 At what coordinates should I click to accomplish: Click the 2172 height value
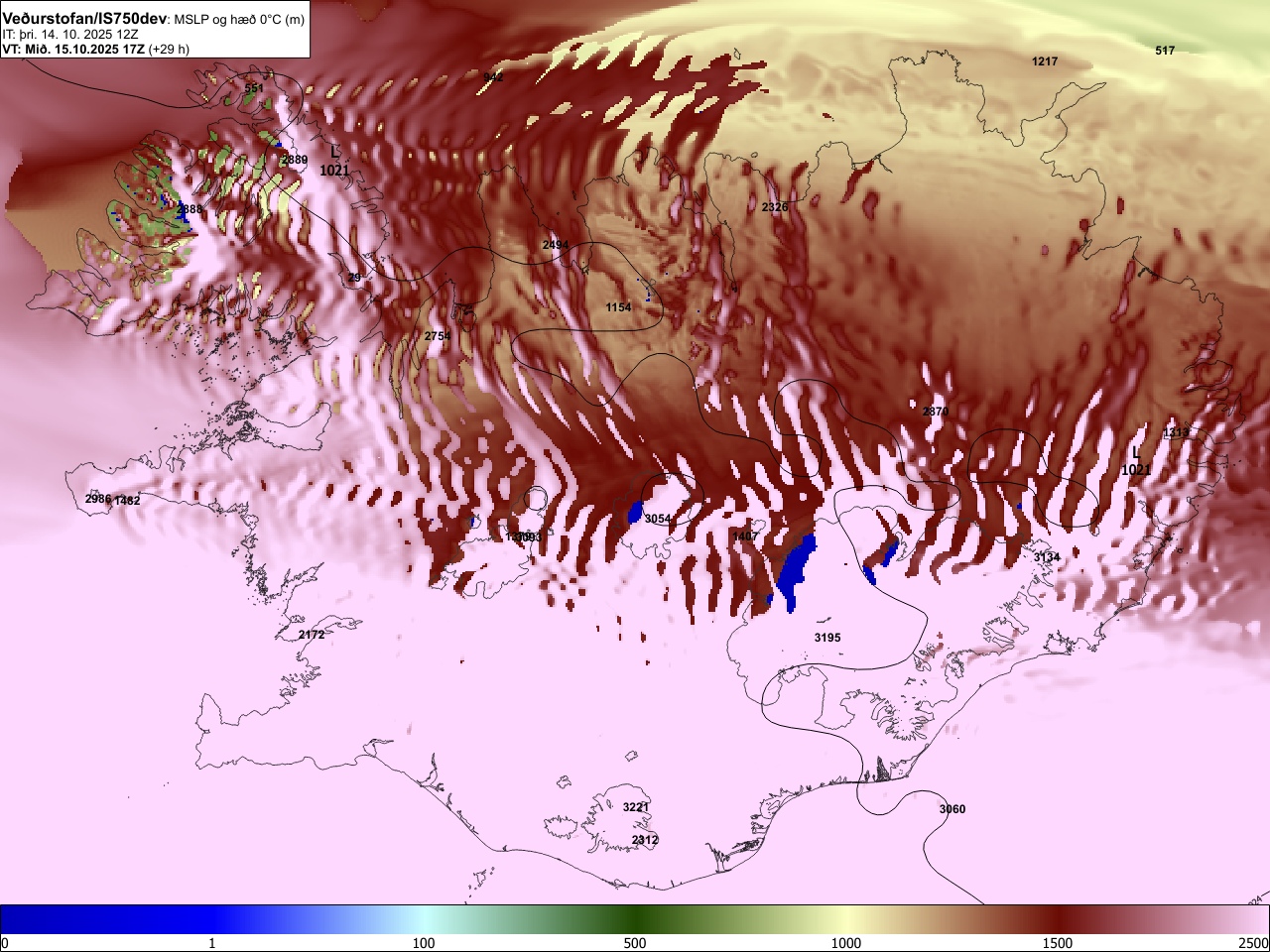(x=312, y=635)
